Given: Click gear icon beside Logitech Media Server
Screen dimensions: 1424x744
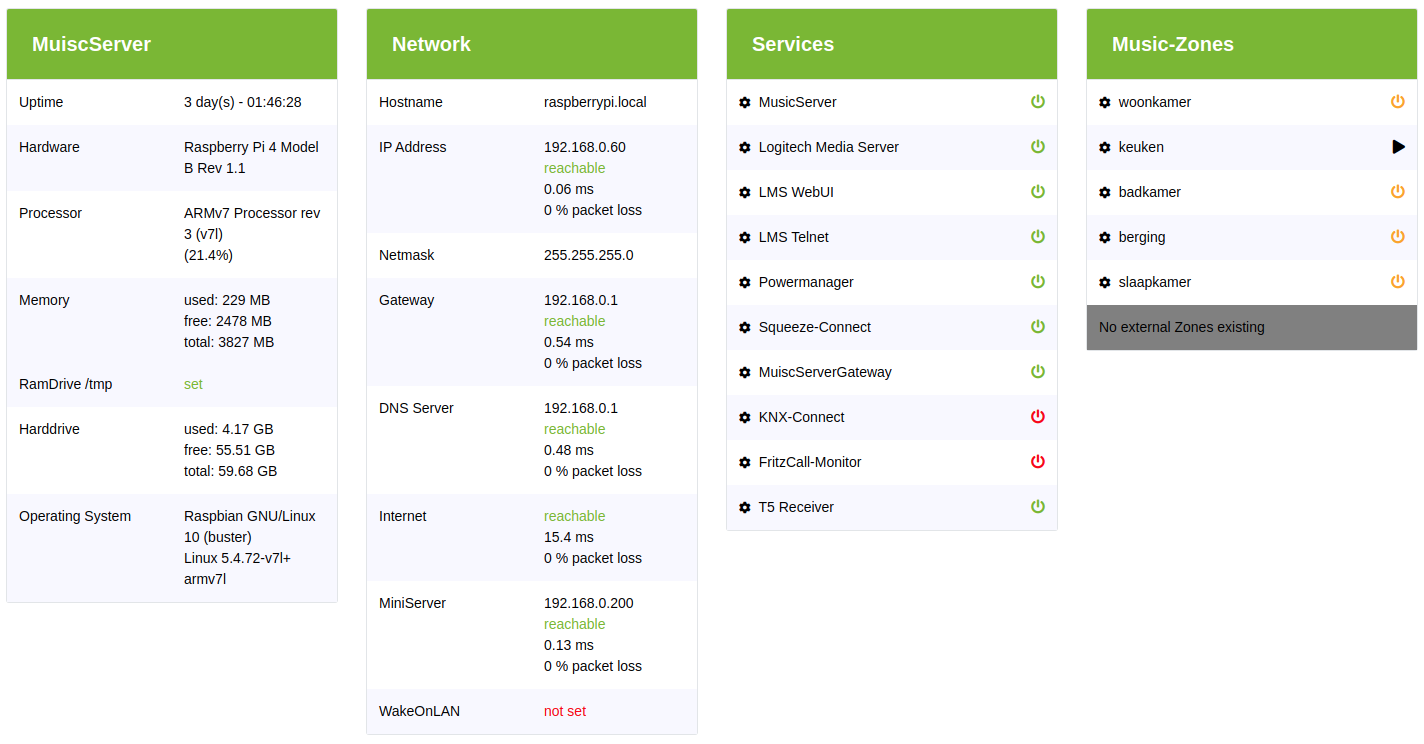Looking at the screenshot, I should (745, 147).
